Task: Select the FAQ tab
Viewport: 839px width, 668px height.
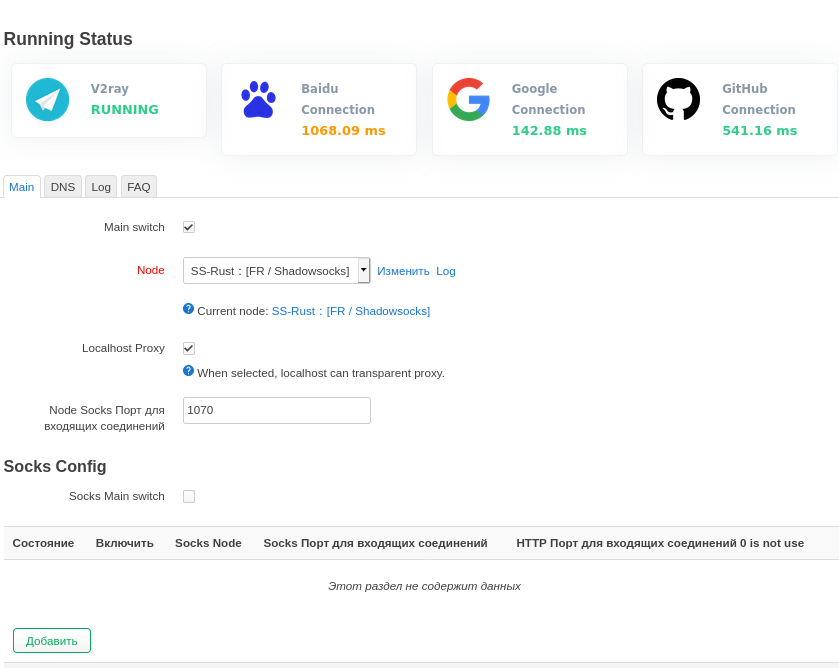Action: [139, 187]
